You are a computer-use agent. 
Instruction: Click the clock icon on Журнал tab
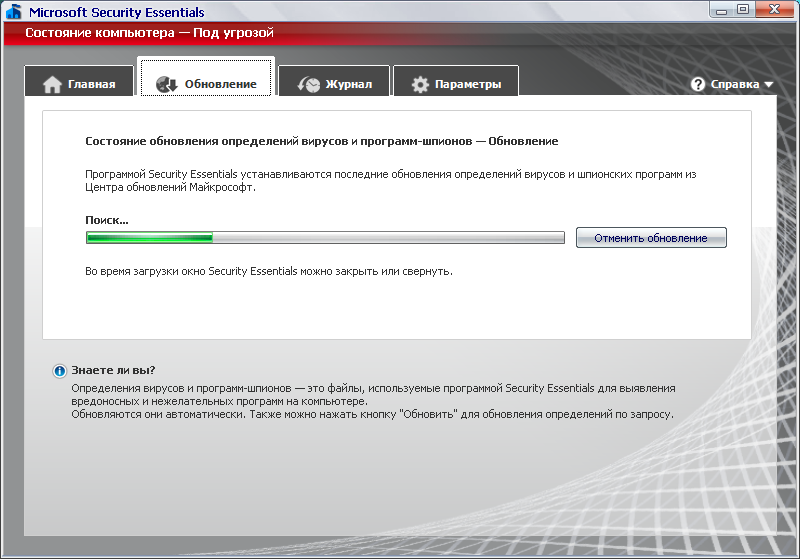[309, 84]
